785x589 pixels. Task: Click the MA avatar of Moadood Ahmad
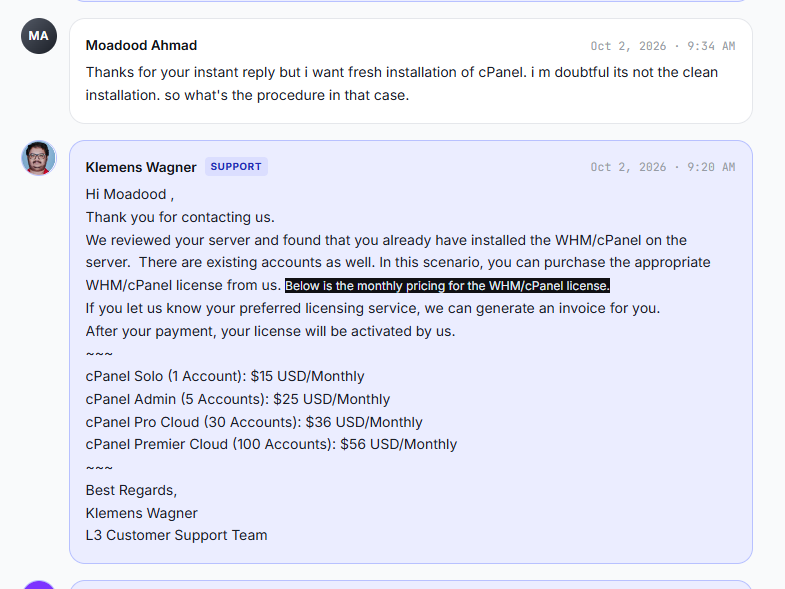click(39, 36)
